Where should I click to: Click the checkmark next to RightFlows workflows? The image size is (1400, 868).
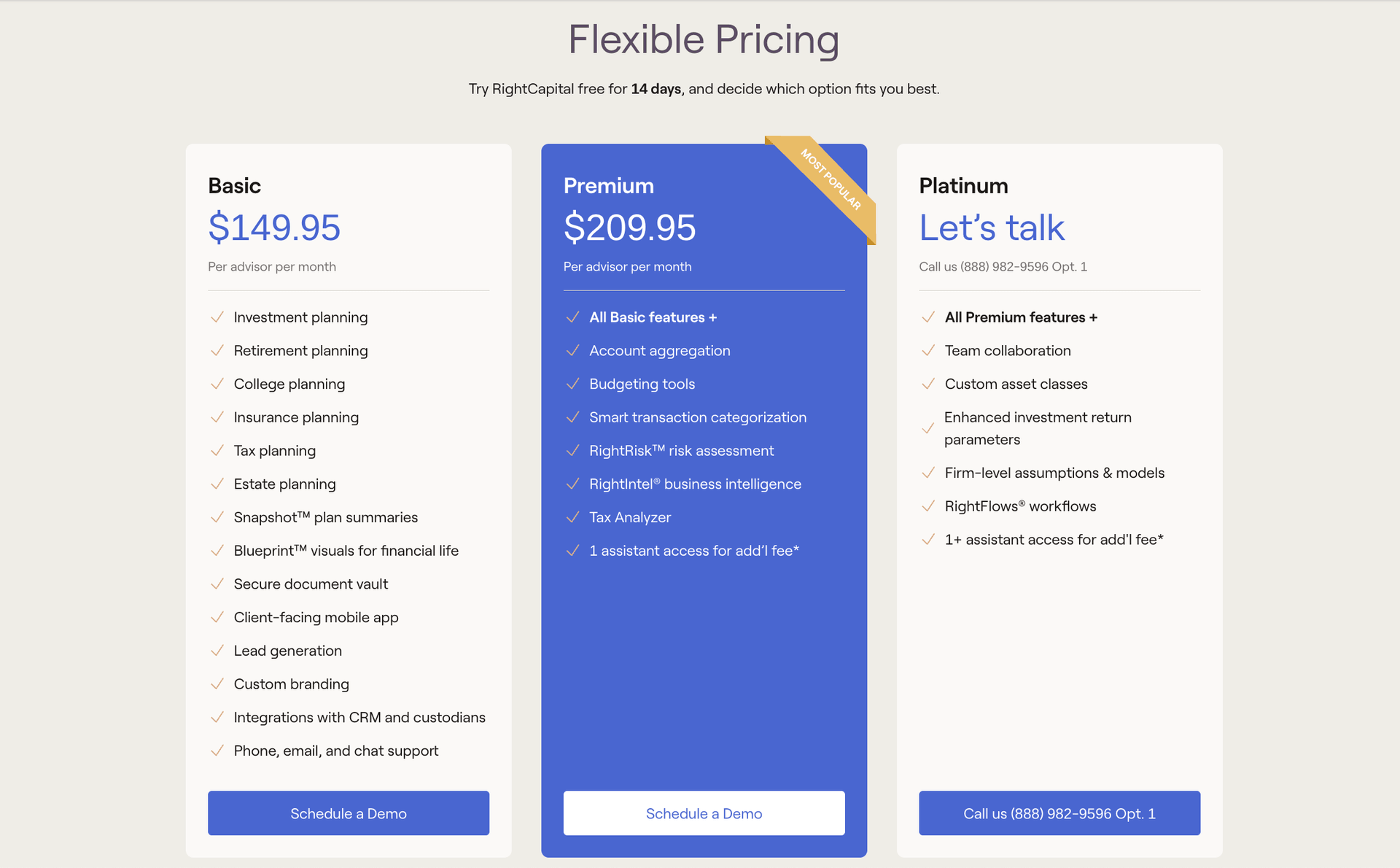coord(928,506)
